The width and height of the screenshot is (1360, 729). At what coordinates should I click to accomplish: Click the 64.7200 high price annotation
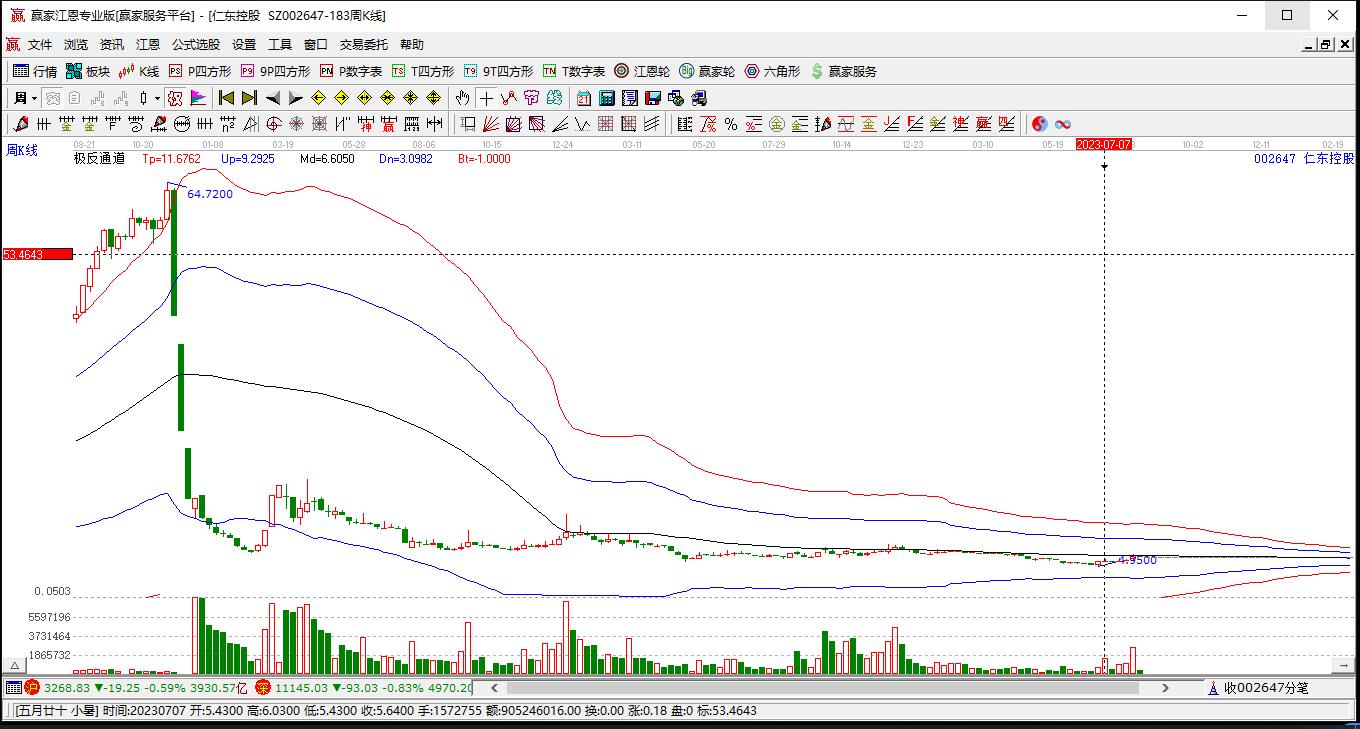click(210, 194)
